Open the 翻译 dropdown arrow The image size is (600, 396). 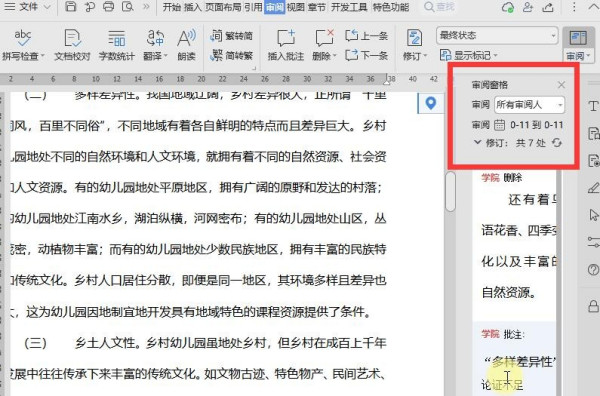[x=166, y=56]
